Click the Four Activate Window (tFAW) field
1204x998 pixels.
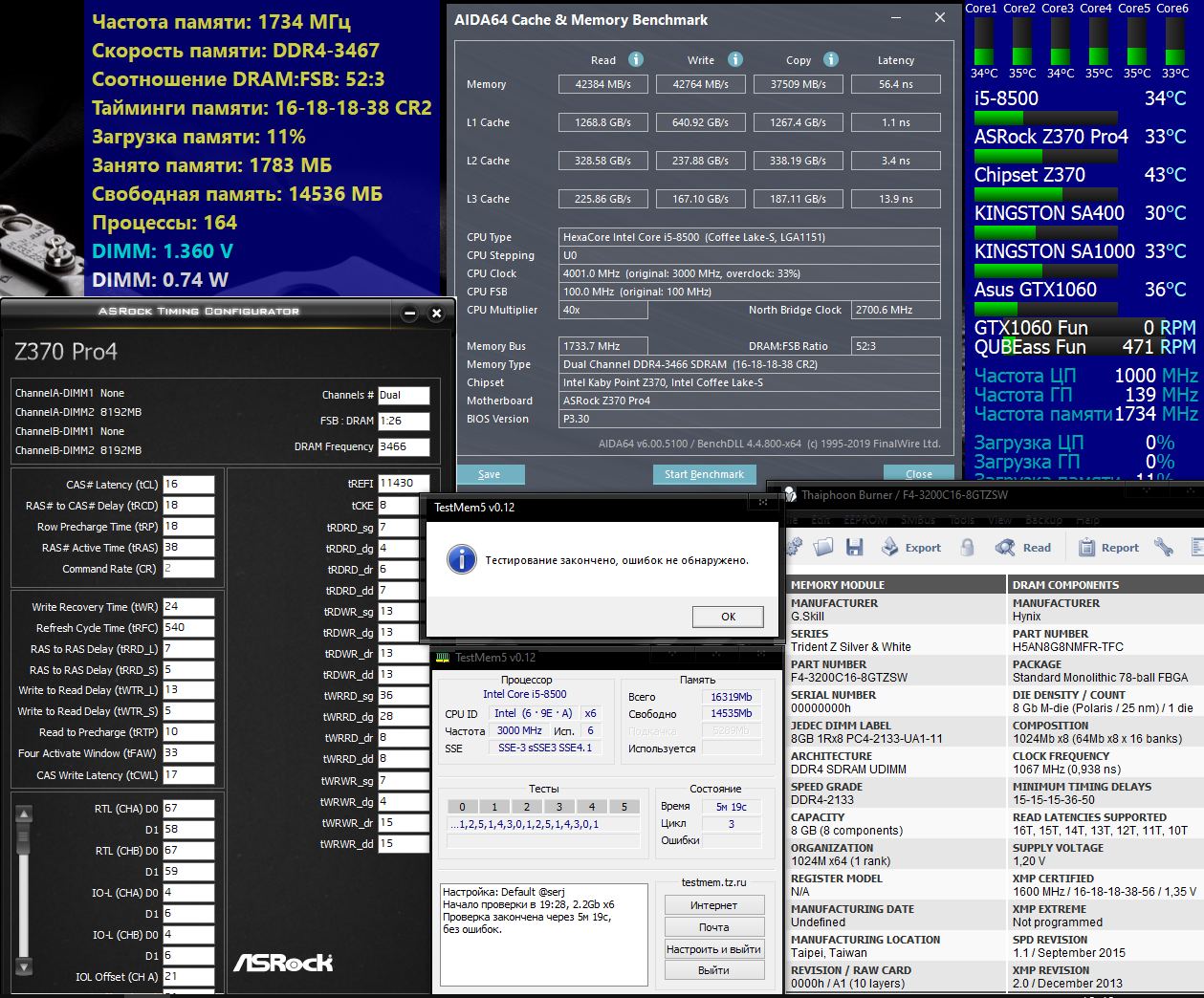pyautogui.click(x=188, y=753)
